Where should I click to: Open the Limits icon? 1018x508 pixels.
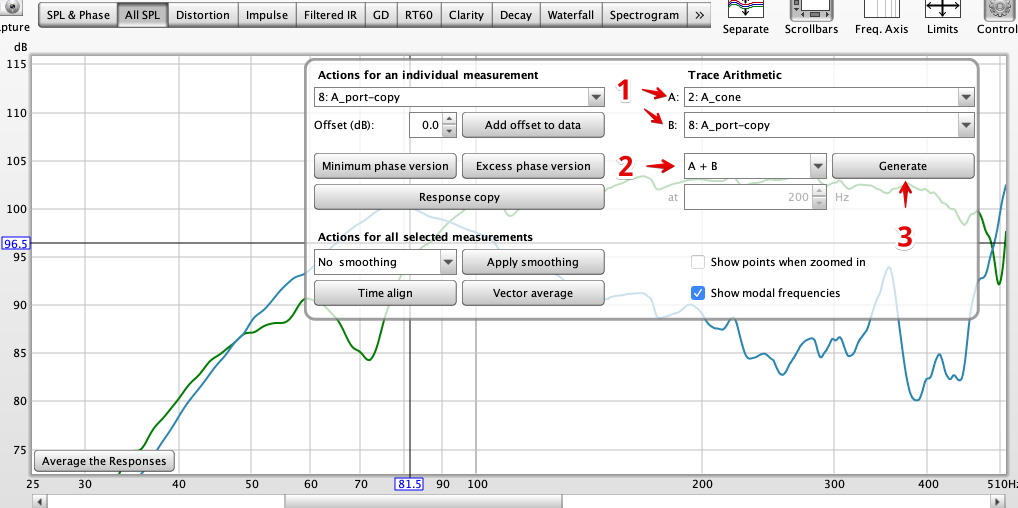point(942,8)
